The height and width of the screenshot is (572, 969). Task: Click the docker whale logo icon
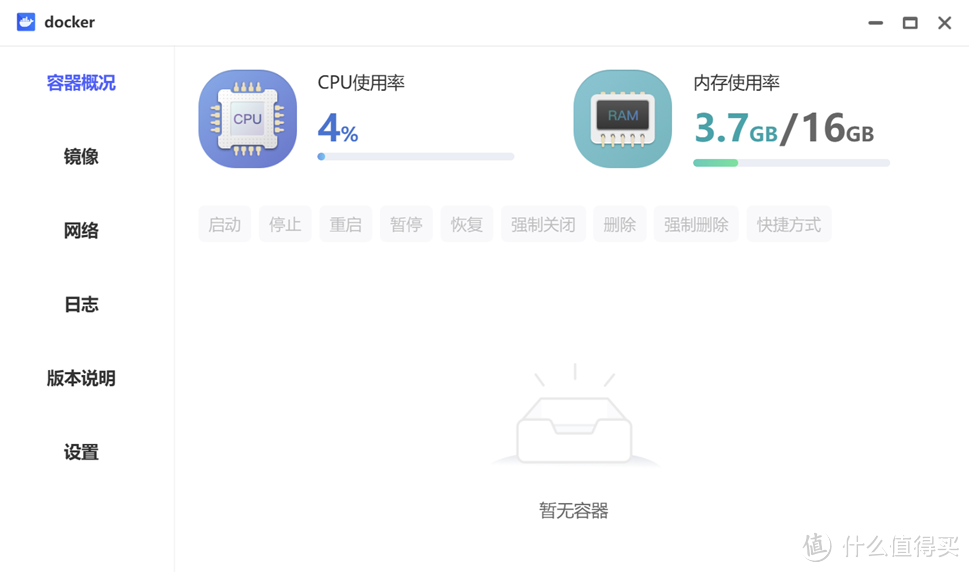click(26, 22)
